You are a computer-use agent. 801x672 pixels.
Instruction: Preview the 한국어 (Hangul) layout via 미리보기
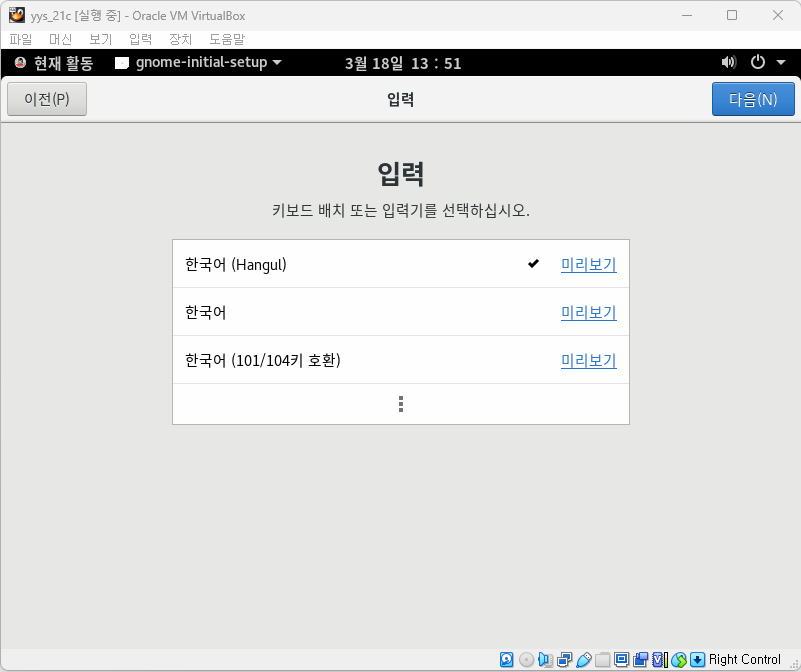tap(588, 264)
